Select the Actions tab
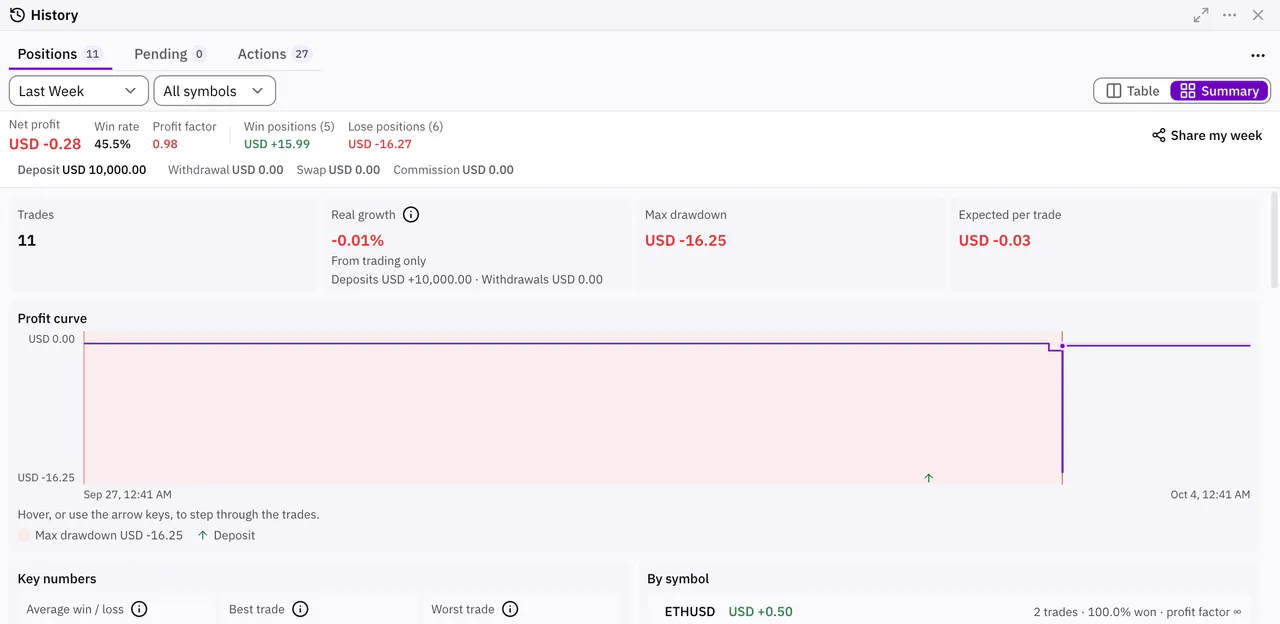 click(x=274, y=54)
